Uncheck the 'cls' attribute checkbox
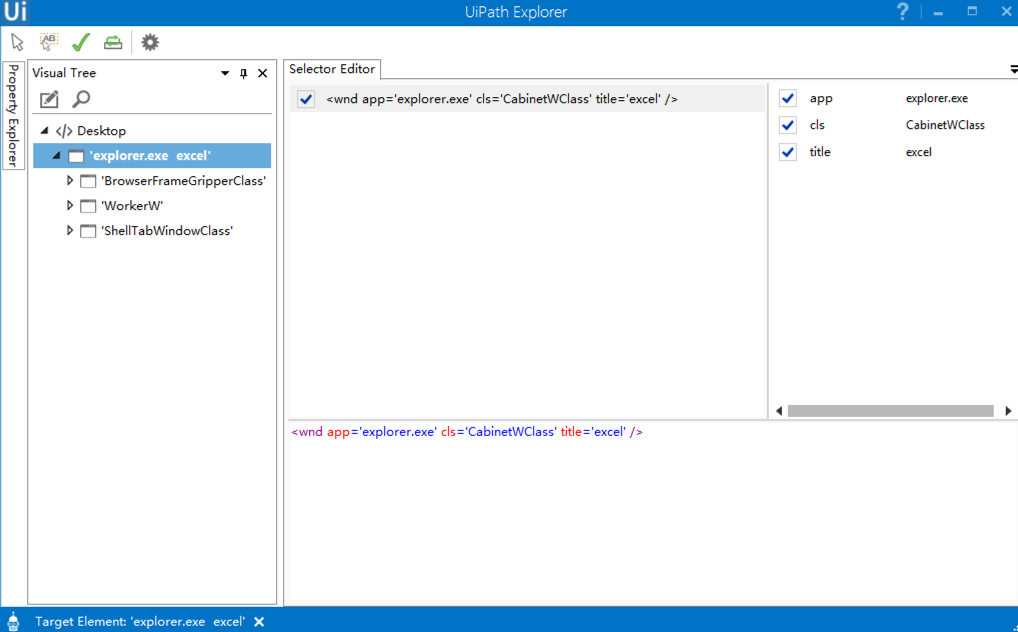Image resolution: width=1018 pixels, height=632 pixels. 788,125
